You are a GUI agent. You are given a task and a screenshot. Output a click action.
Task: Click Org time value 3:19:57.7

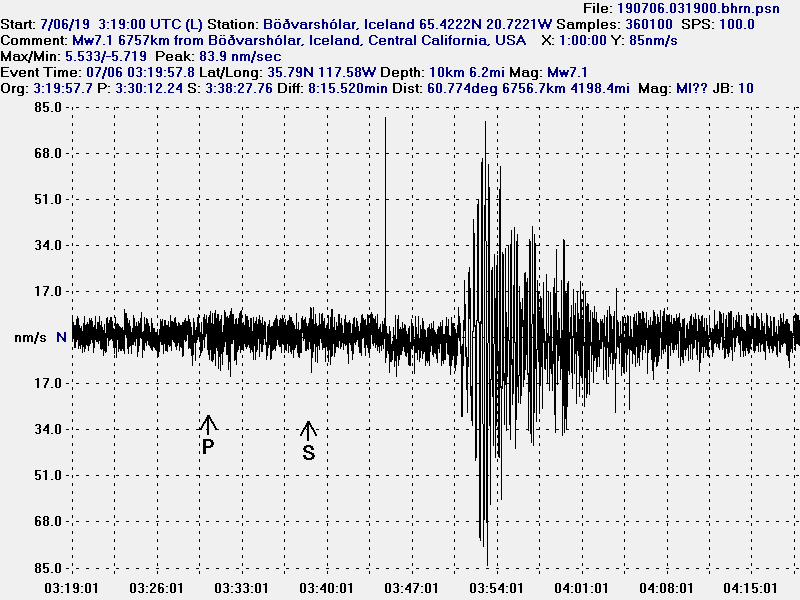(63, 88)
